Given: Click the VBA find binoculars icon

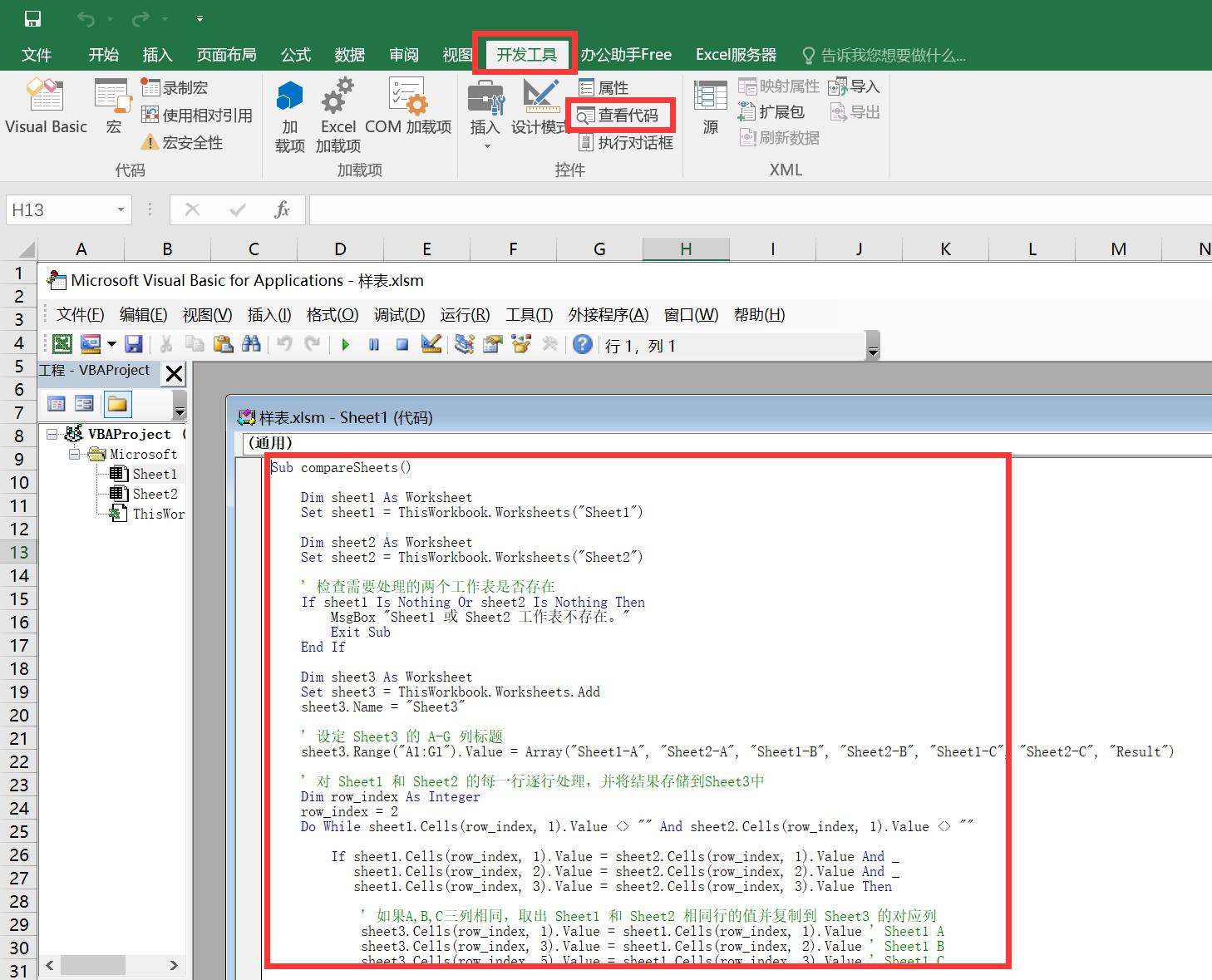Looking at the screenshot, I should tap(251, 344).
